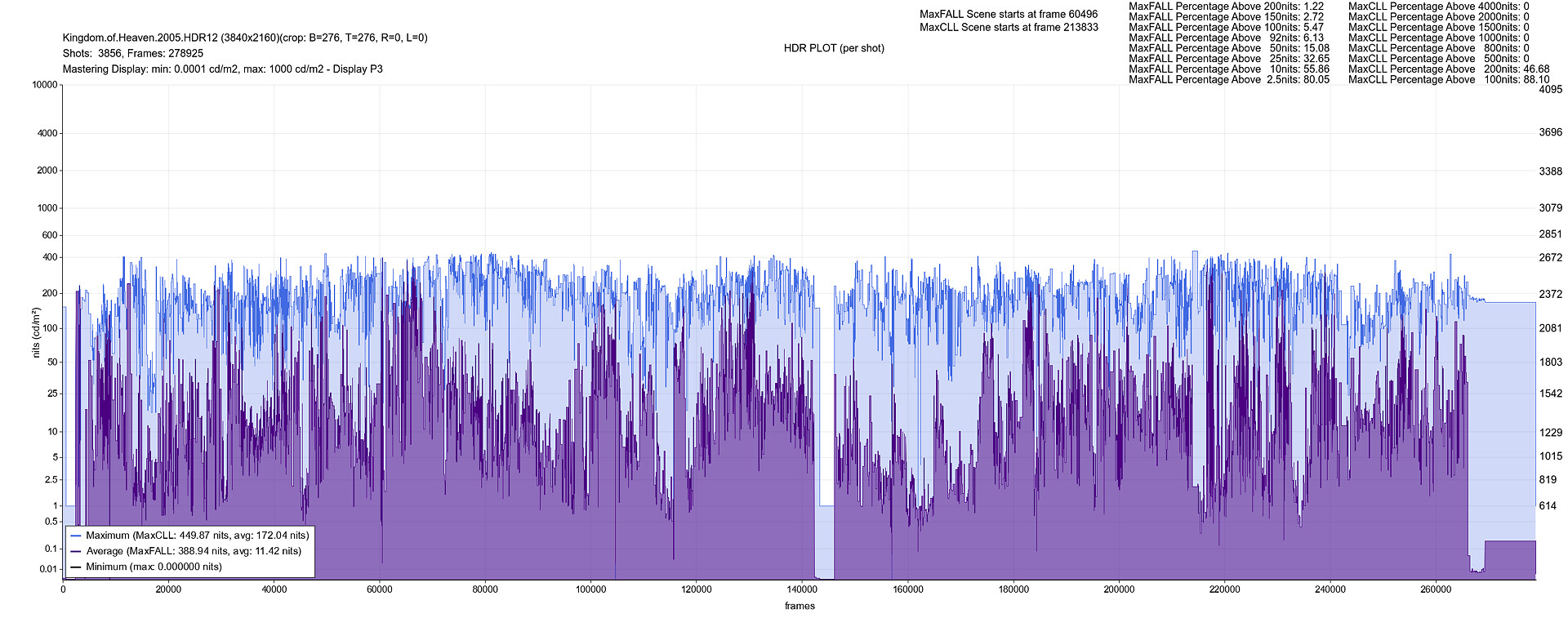Click the 3388 right-axis code value
Screen dimensions: 1568x627
(1550, 171)
